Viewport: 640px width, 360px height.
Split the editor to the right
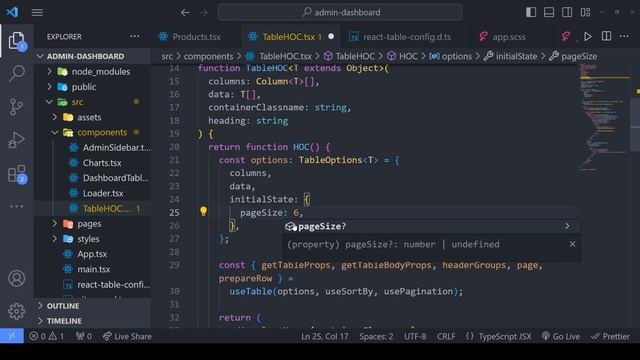[x=607, y=36]
